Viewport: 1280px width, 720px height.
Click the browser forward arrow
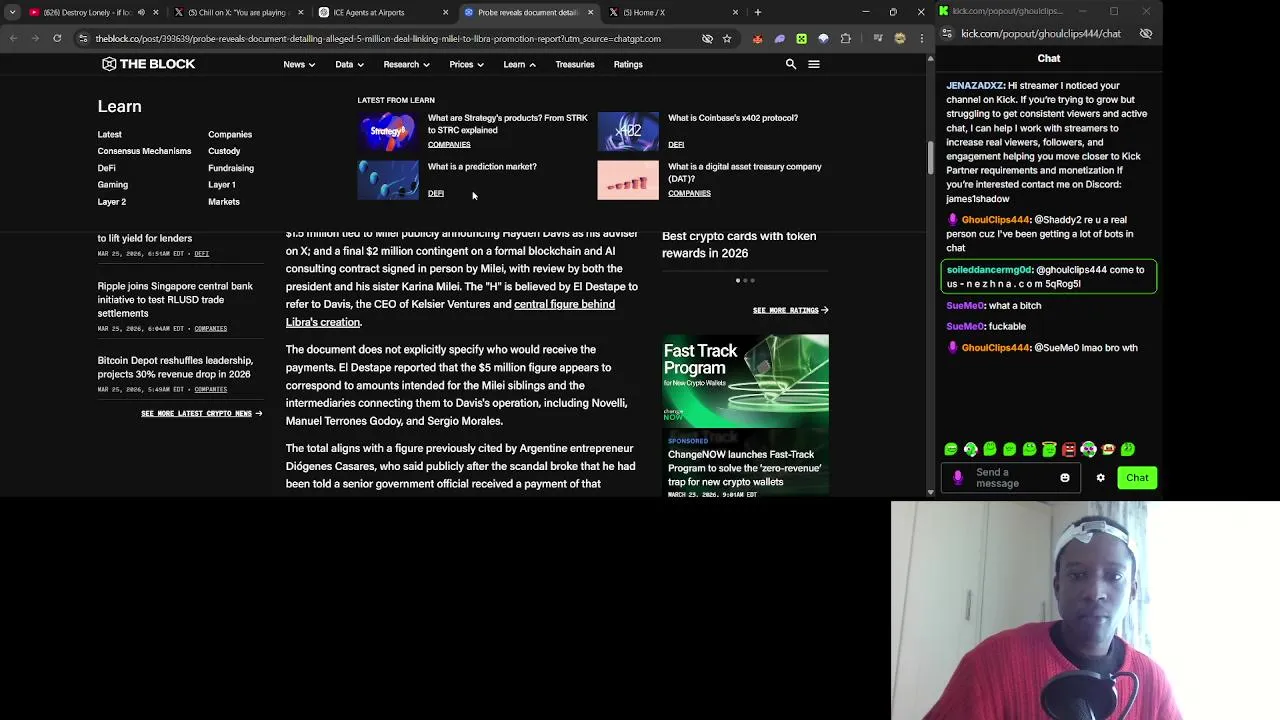(x=35, y=38)
